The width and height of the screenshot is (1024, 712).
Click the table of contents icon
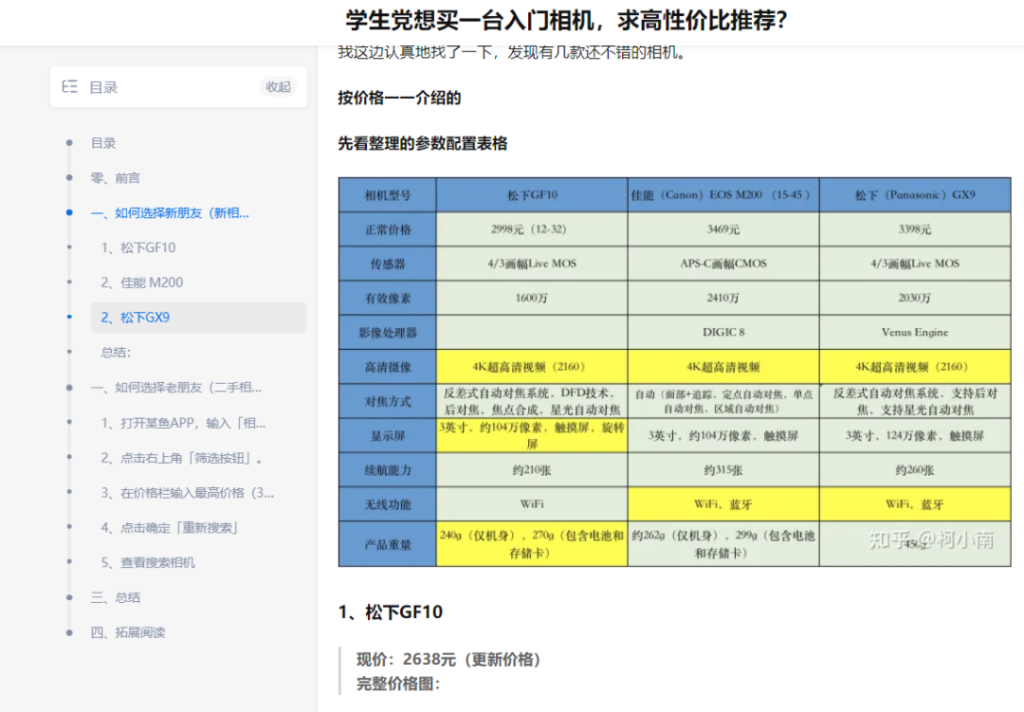pos(69,86)
